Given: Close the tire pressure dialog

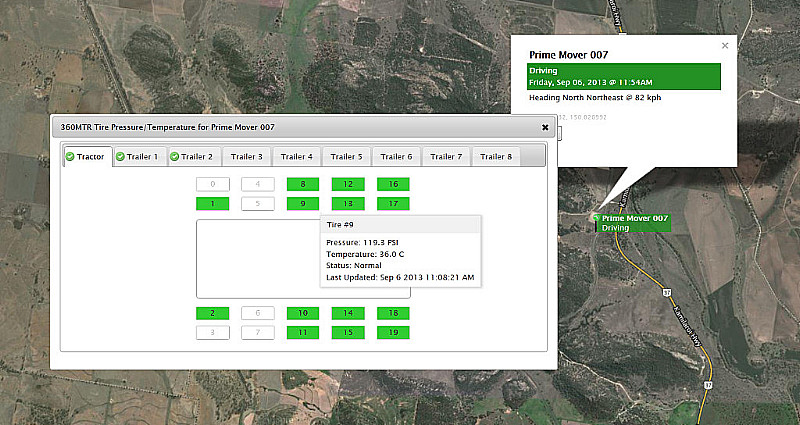Looking at the screenshot, I should coord(545,127).
